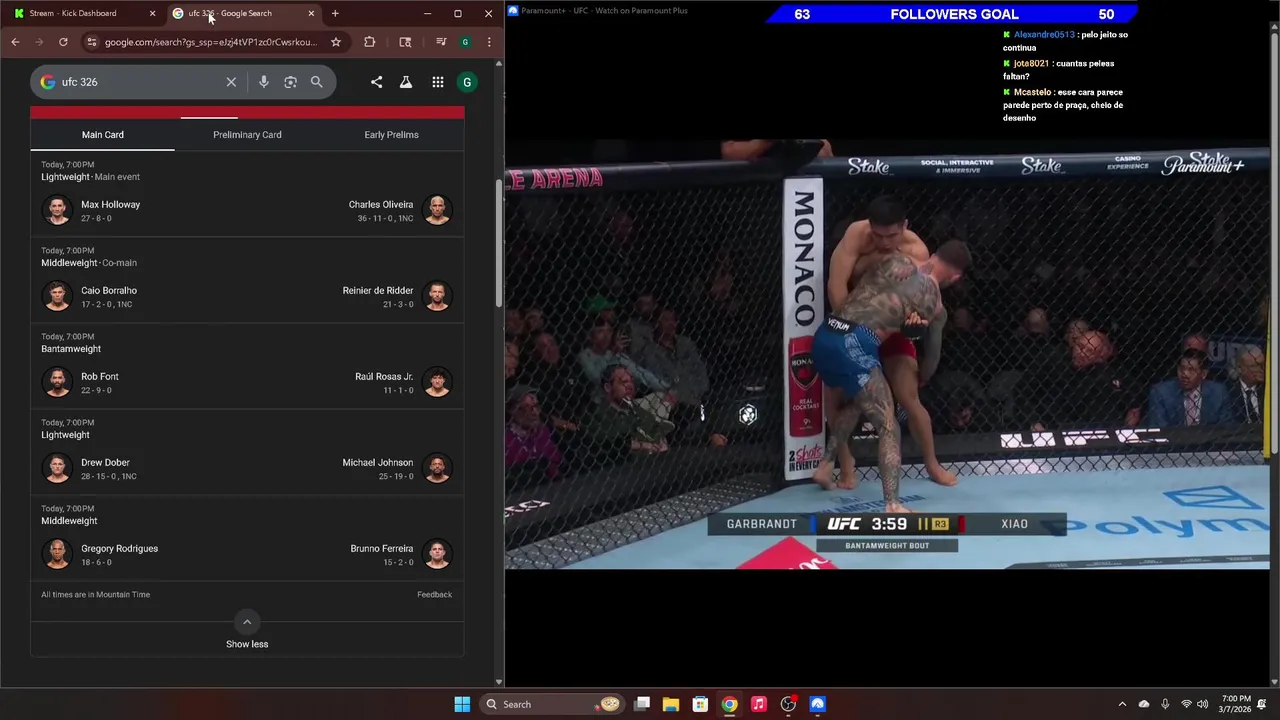Click the address bar URL
Viewport: 1280px width, 720px height.
coord(211,42)
